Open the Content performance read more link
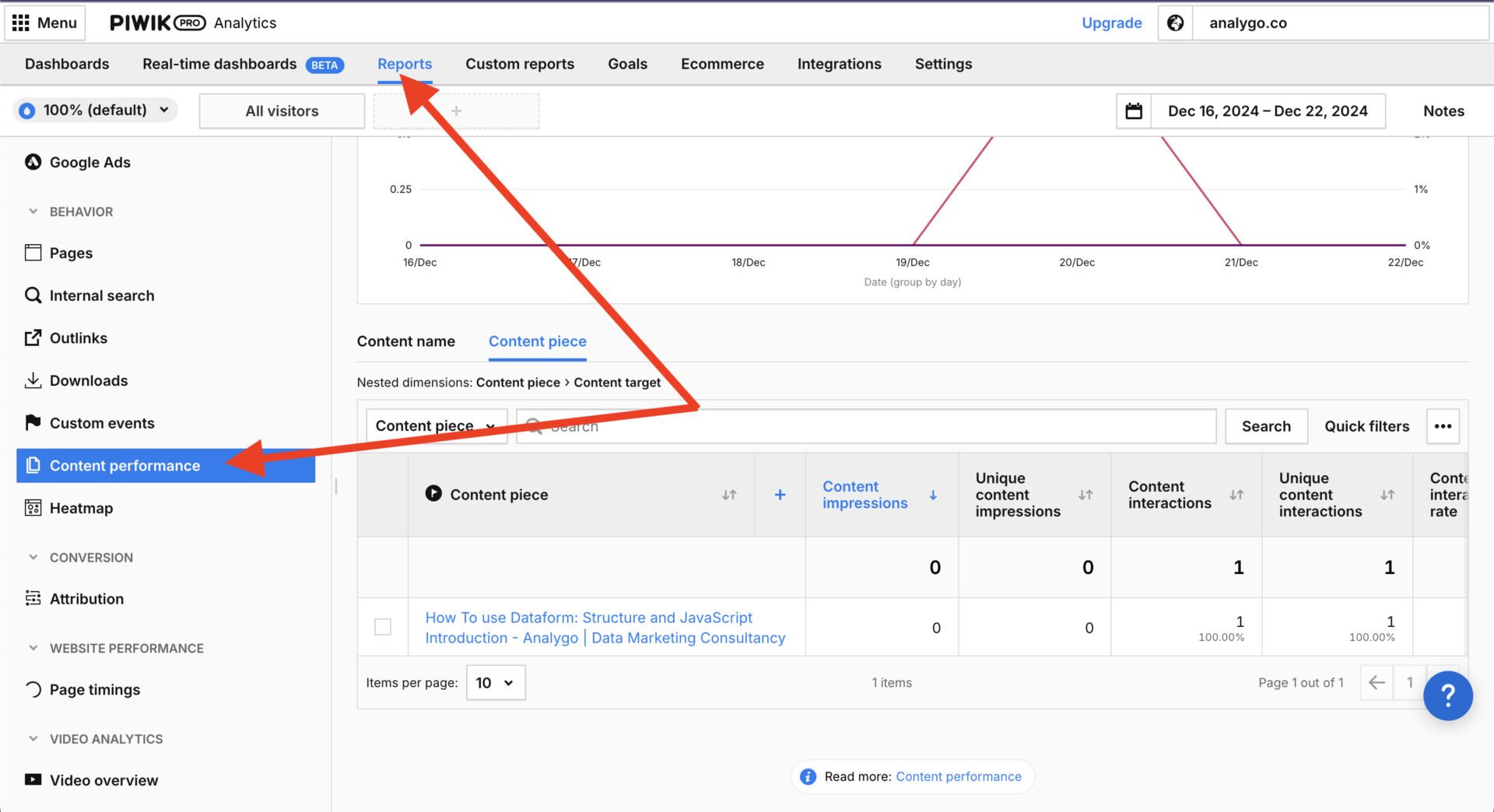 (958, 776)
